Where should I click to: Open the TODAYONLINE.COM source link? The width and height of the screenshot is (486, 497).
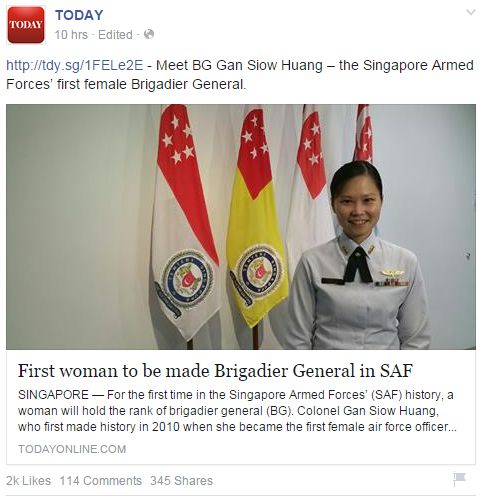[72, 449]
